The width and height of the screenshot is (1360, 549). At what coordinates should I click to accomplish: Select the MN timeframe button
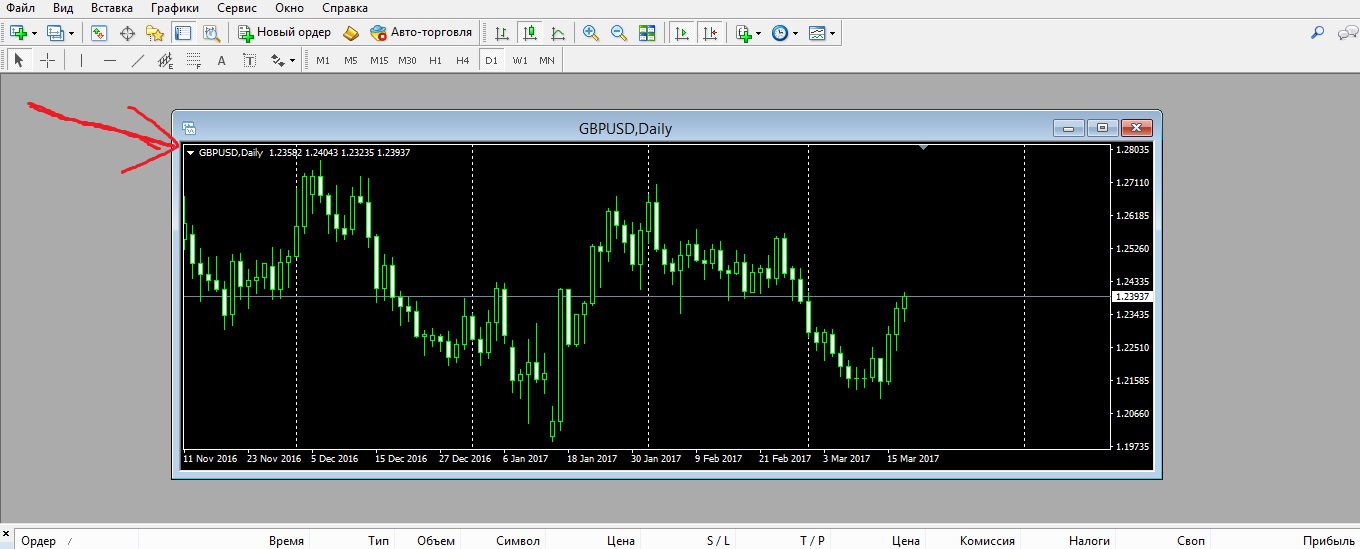(x=547, y=60)
